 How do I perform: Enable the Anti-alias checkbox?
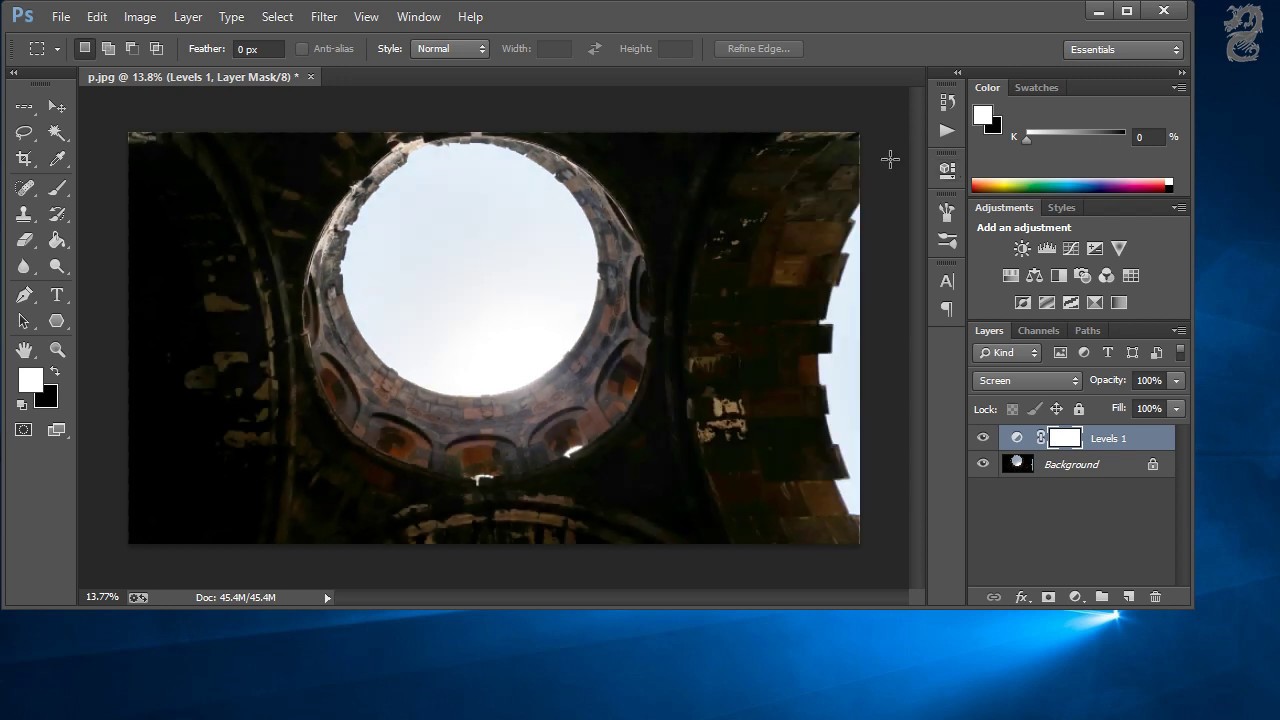click(x=301, y=49)
